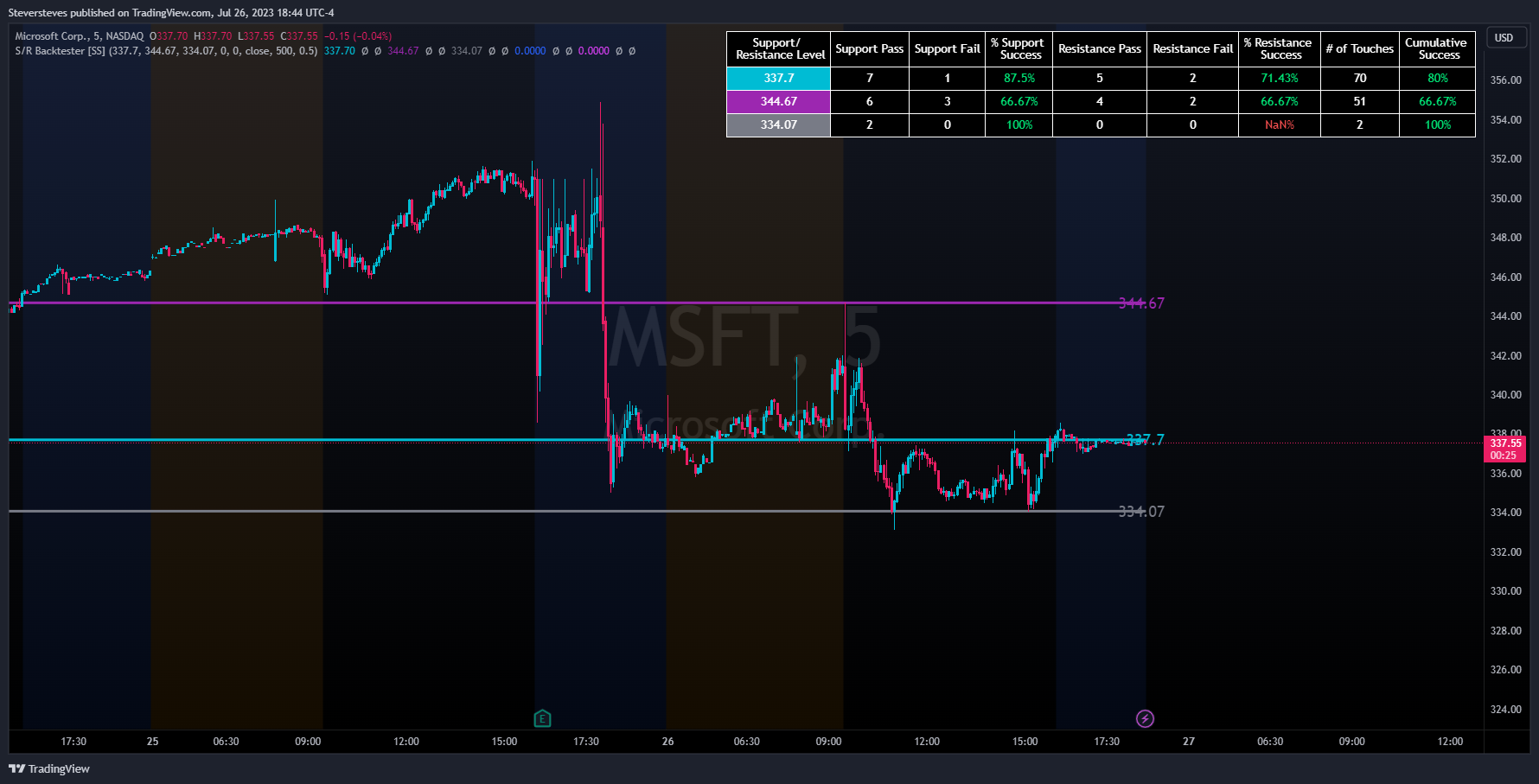Select the Microsoft Corp. symbol title

(x=80, y=36)
